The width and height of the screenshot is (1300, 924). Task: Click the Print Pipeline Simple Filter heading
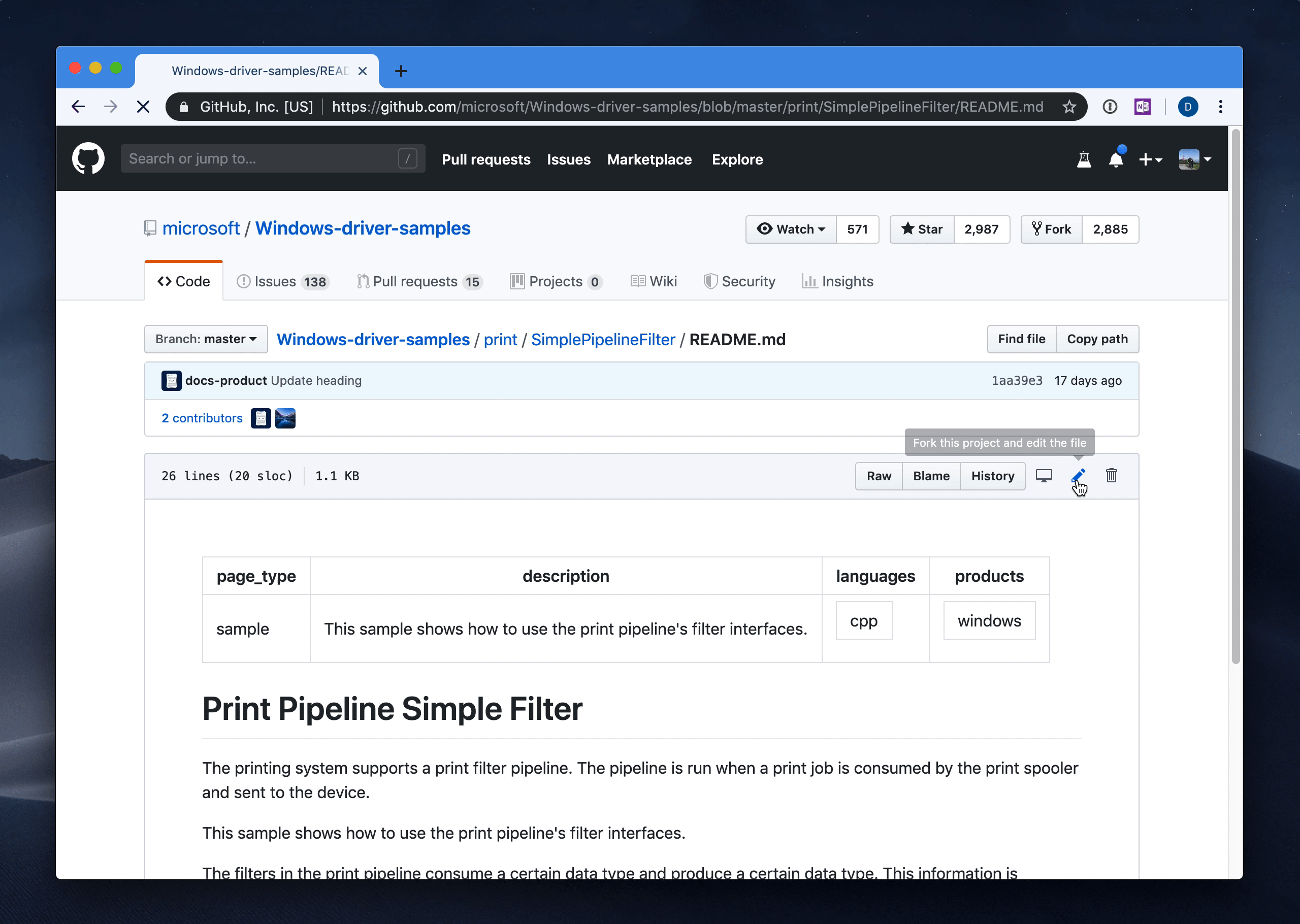coord(393,710)
